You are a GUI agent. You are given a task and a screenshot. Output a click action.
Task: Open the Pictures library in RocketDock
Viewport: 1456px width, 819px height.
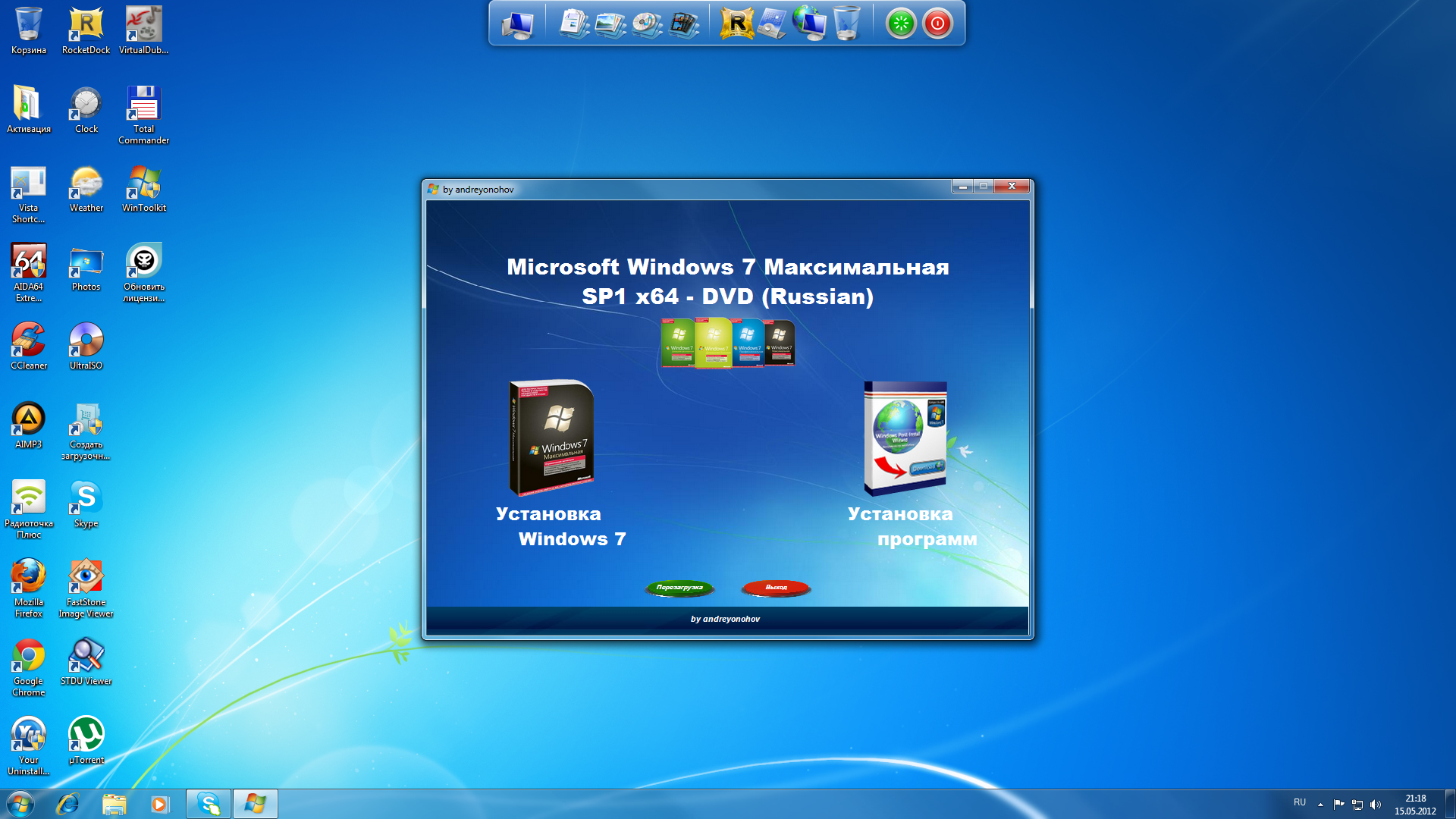[x=610, y=24]
